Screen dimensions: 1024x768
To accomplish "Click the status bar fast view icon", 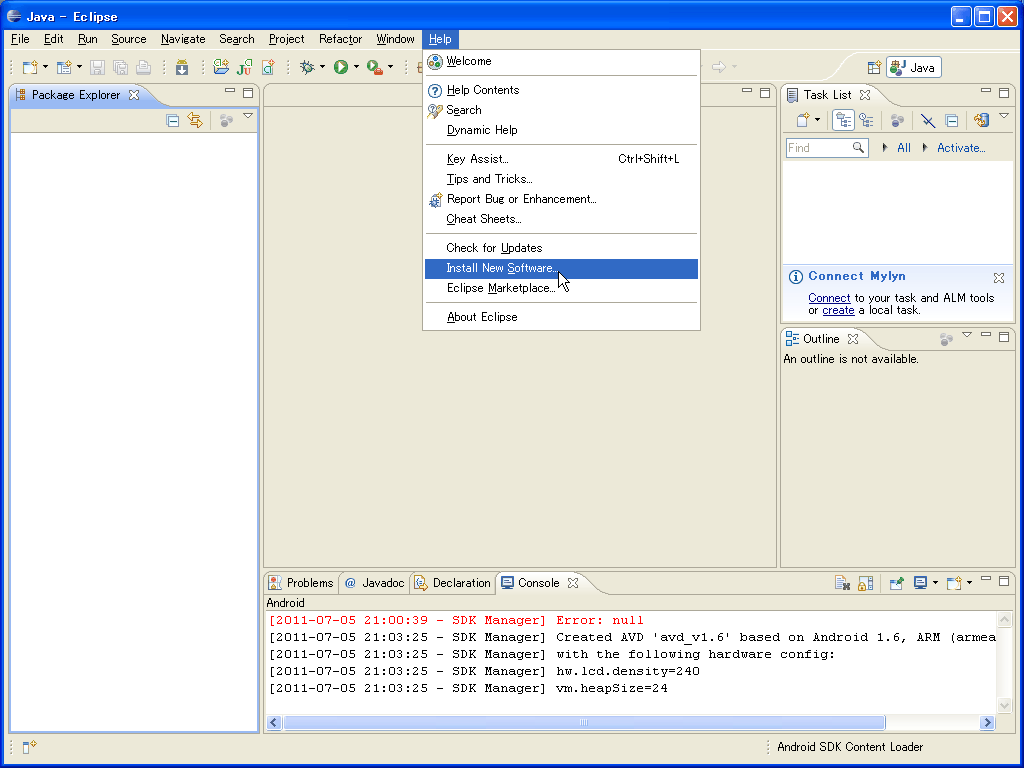I will click(29, 746).
